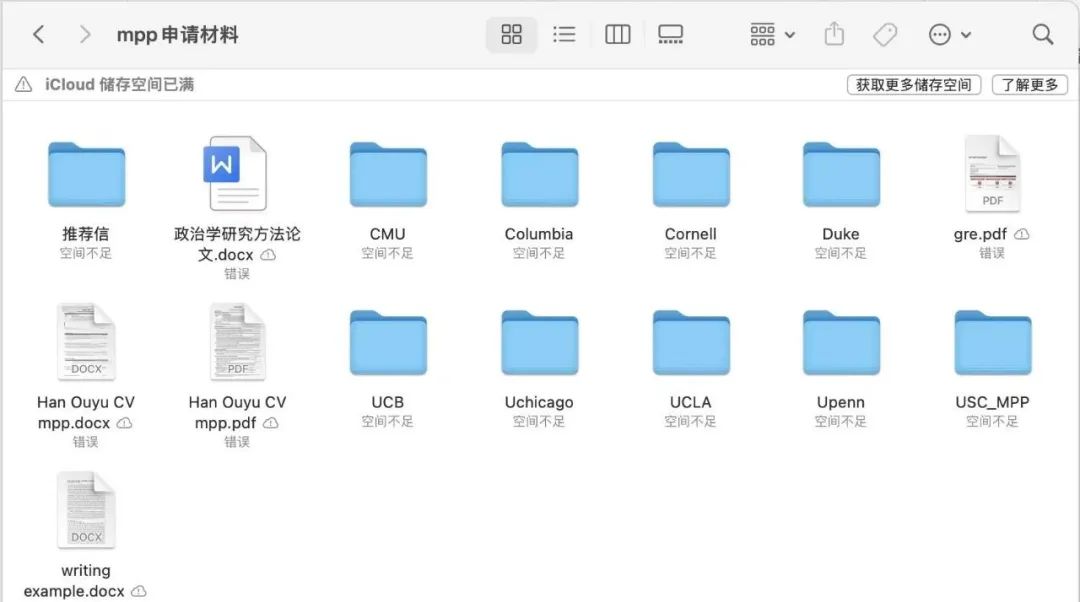The image size is (1080, 602).
Task: Click the tag icon in toolbar
Action: [885, 34]
